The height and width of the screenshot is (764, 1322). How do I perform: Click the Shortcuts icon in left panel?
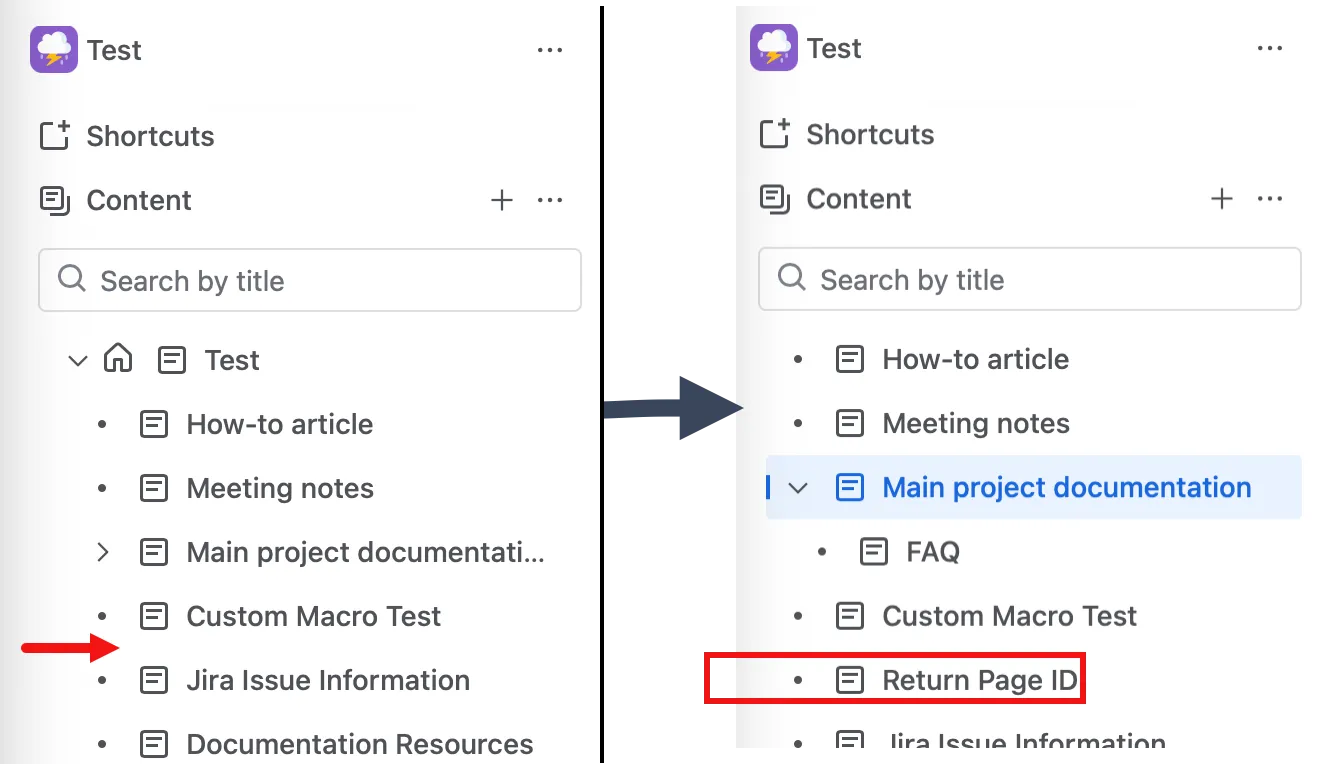(55, 136)
